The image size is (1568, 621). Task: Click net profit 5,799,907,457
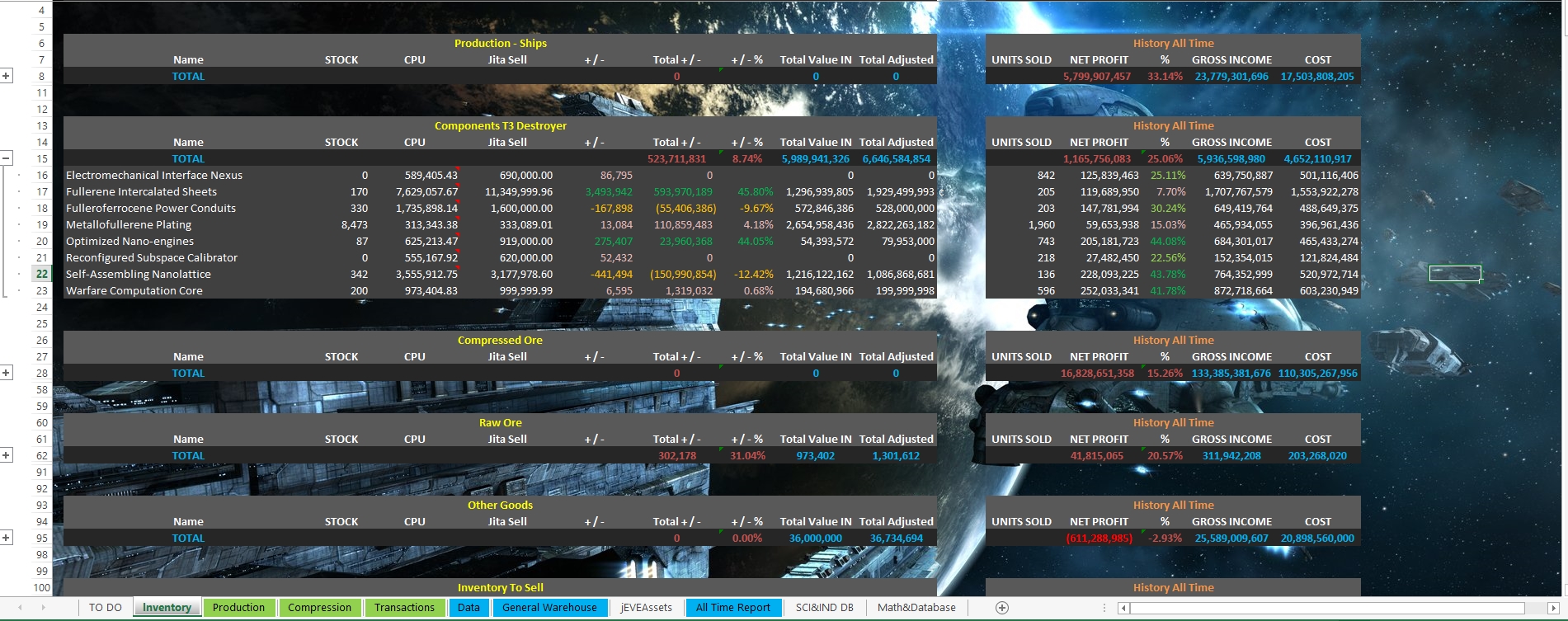(1097, 76)
